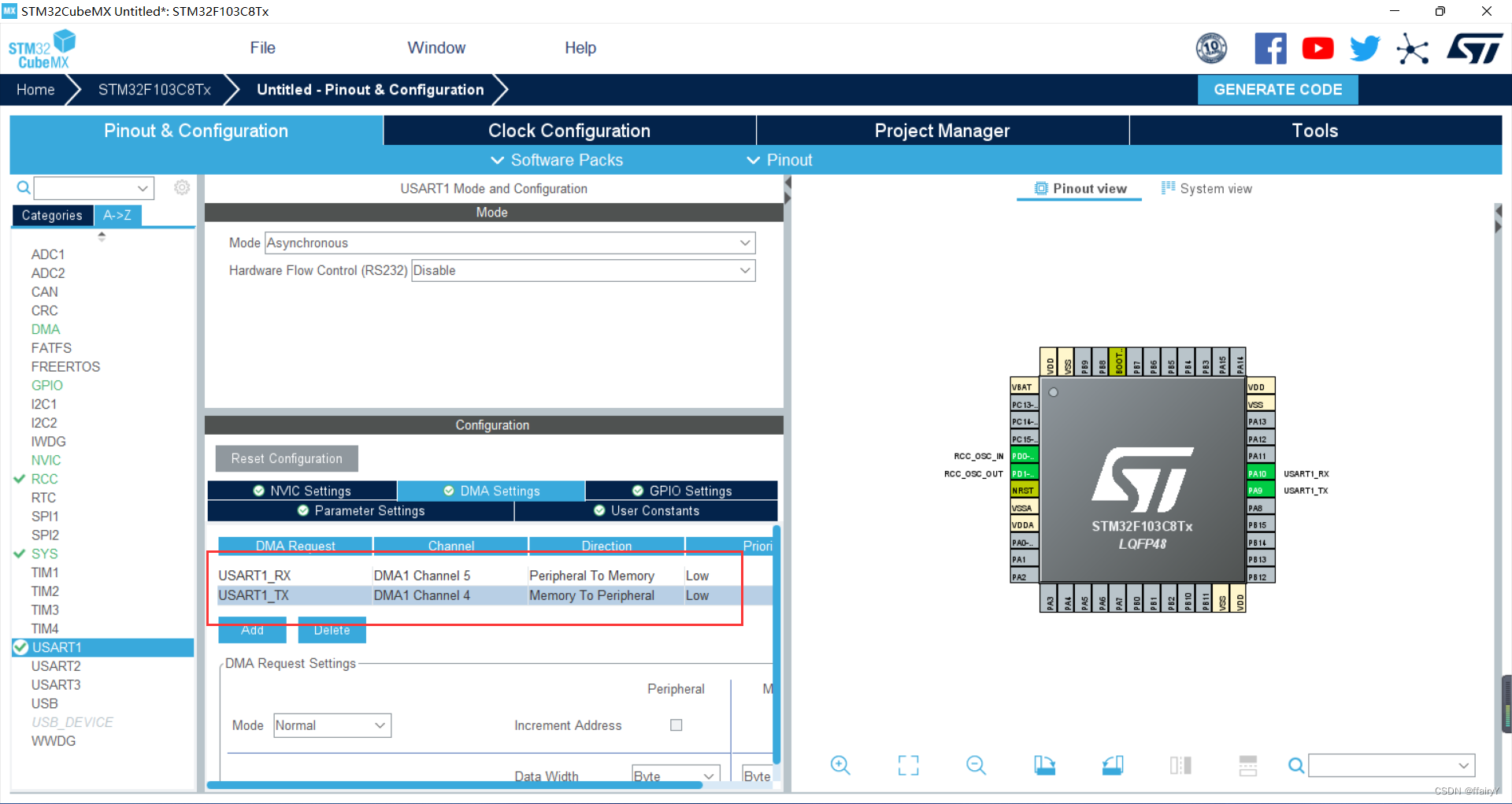
Task: Open the User Constants tab
Action: coord(647,510)
